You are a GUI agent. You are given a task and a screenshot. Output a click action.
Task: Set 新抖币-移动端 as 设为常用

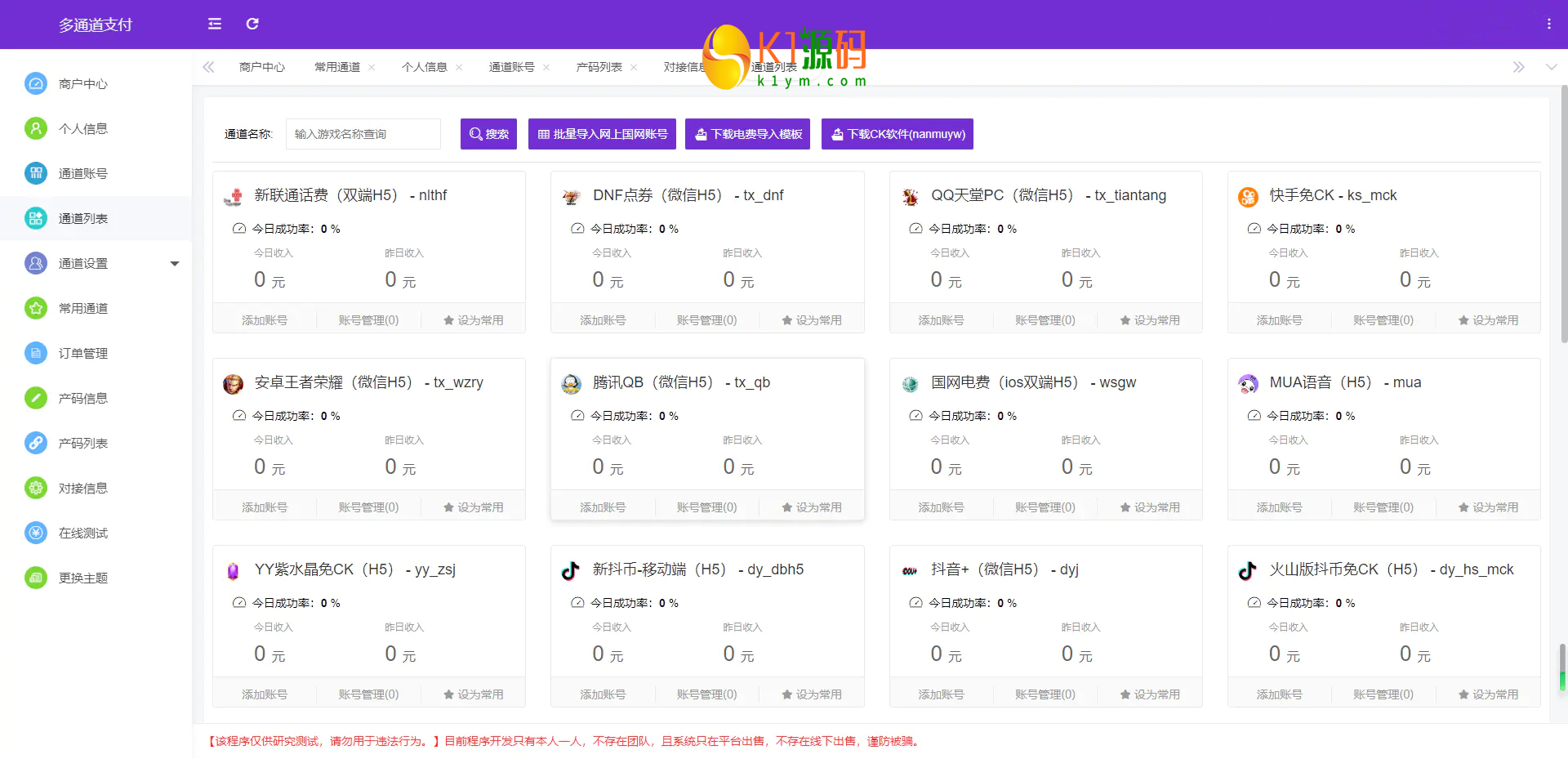[812, 694]
